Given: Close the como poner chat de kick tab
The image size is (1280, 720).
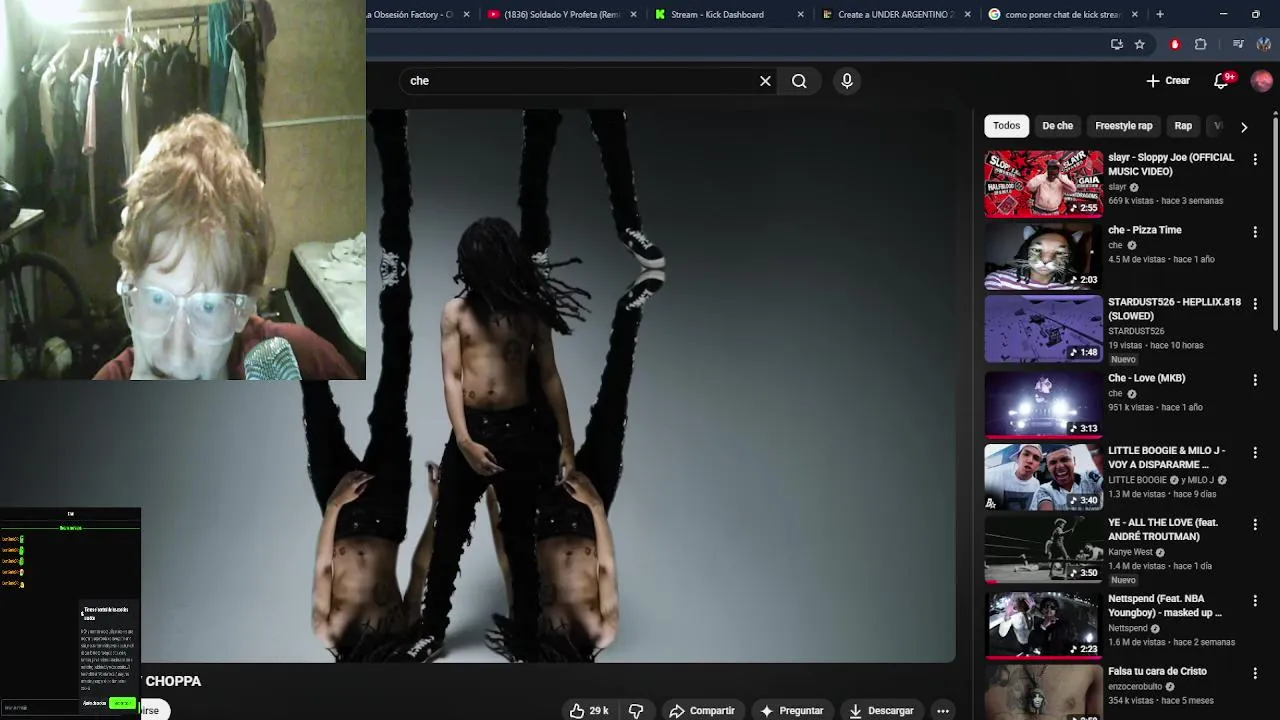Looking at the screenshot, I should click(x=1134, y=15).
